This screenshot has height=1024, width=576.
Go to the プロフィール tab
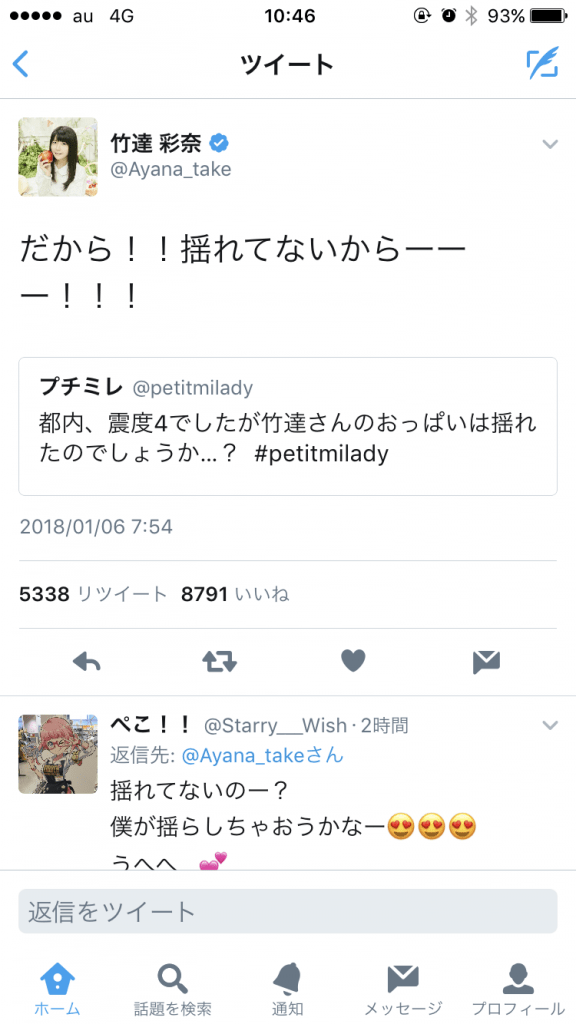tap(519, 989)
